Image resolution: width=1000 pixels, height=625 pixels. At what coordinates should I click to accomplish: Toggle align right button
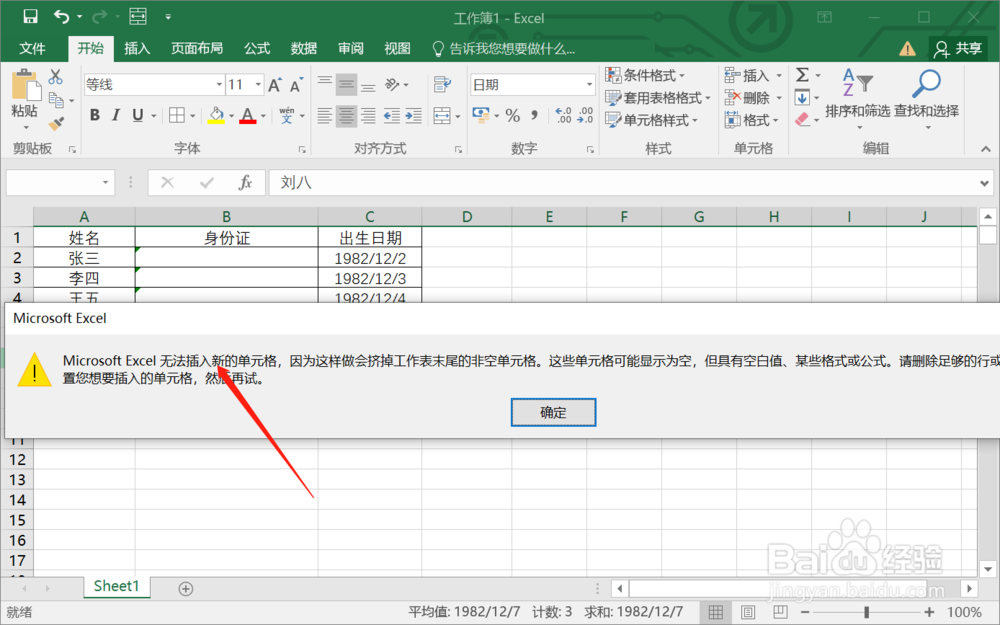(368, 115)
